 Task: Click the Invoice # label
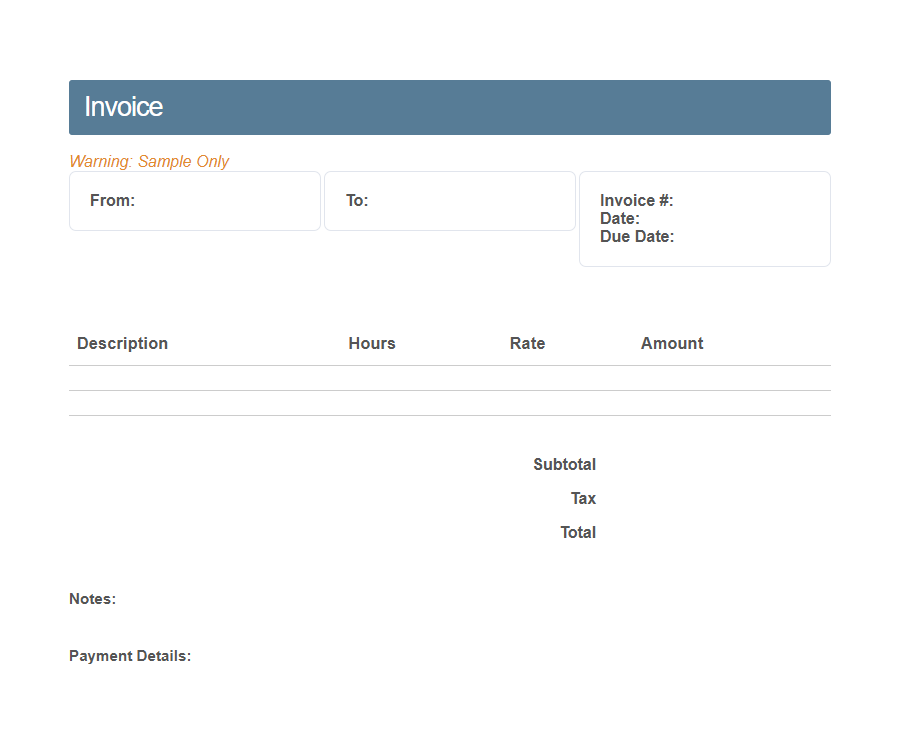[636, 200]
